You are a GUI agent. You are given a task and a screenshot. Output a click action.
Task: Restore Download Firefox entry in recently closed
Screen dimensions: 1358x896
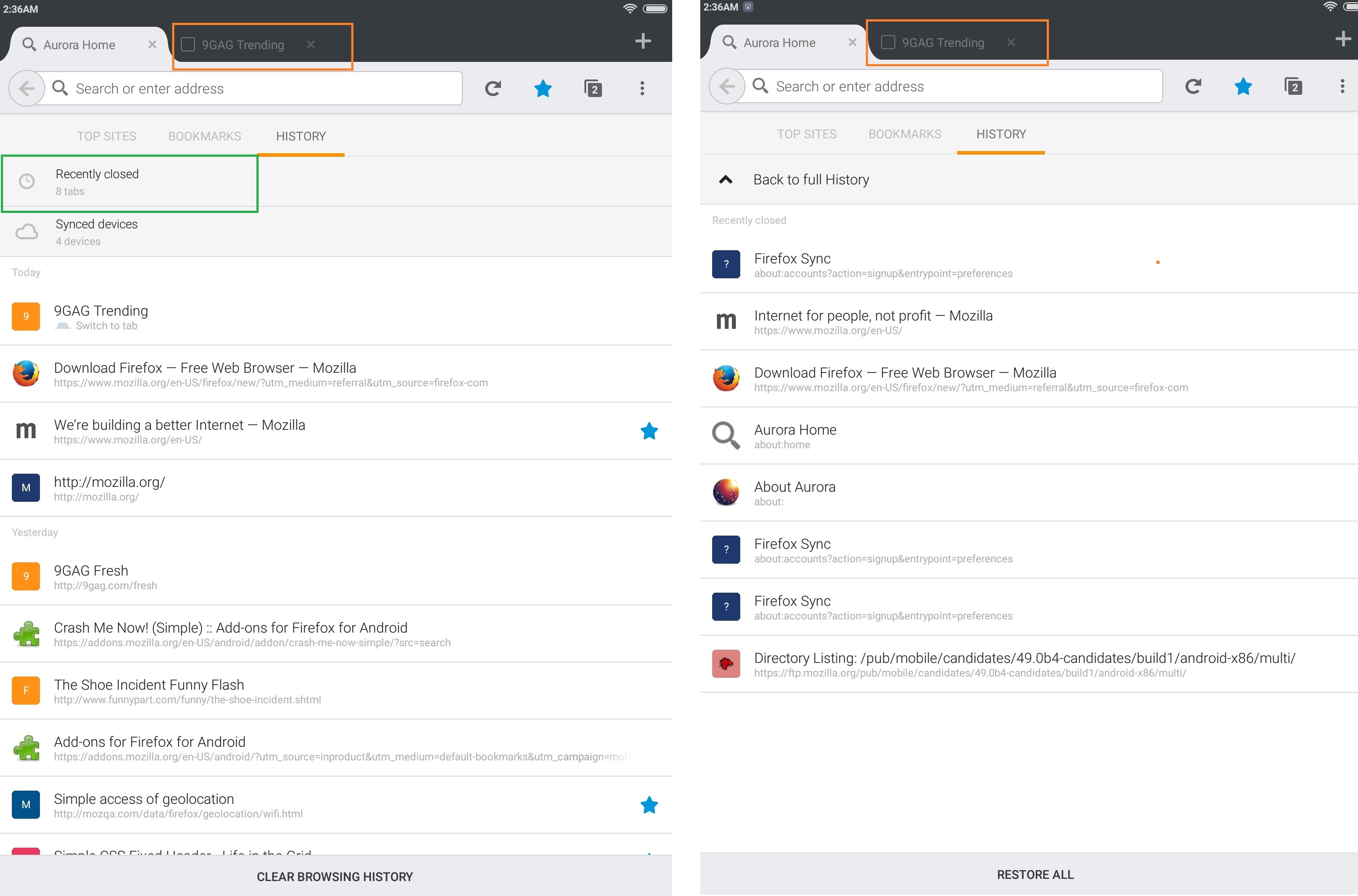pyautogui.click(x=1029, y=379)
